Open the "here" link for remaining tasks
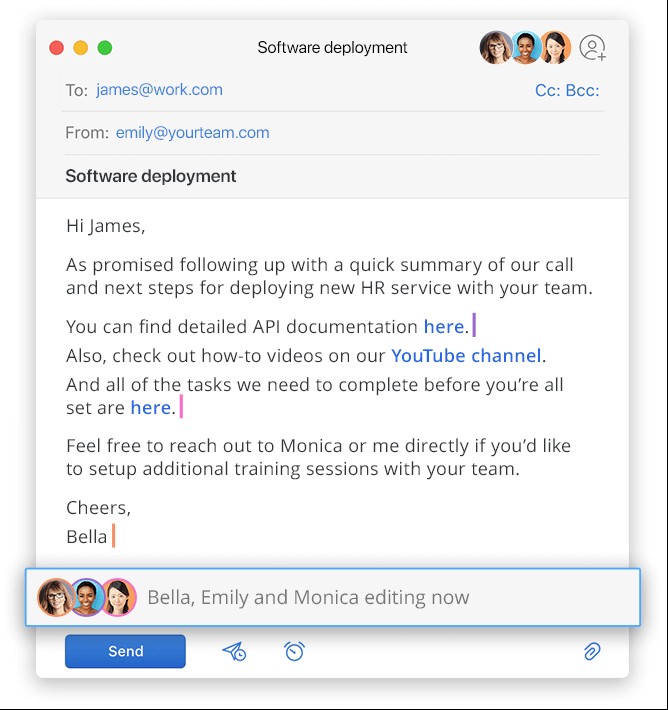The height and width of the screenshot is (710, 668). 151,408
